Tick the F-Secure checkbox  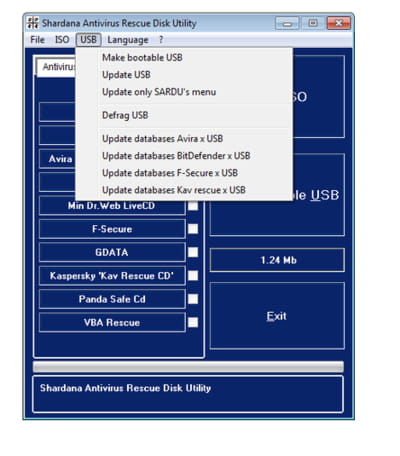point(193,229)
